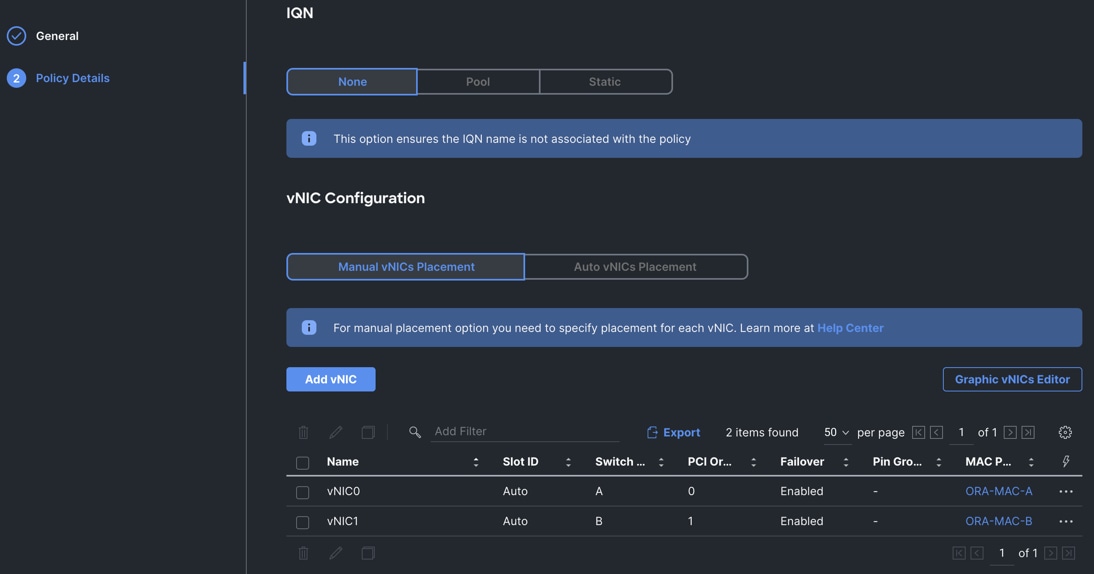Image resolution: width=1094 pixels, height=574 pixels.
Task: Select the vNIC1 row checkbox
Action: pos(303,522)
